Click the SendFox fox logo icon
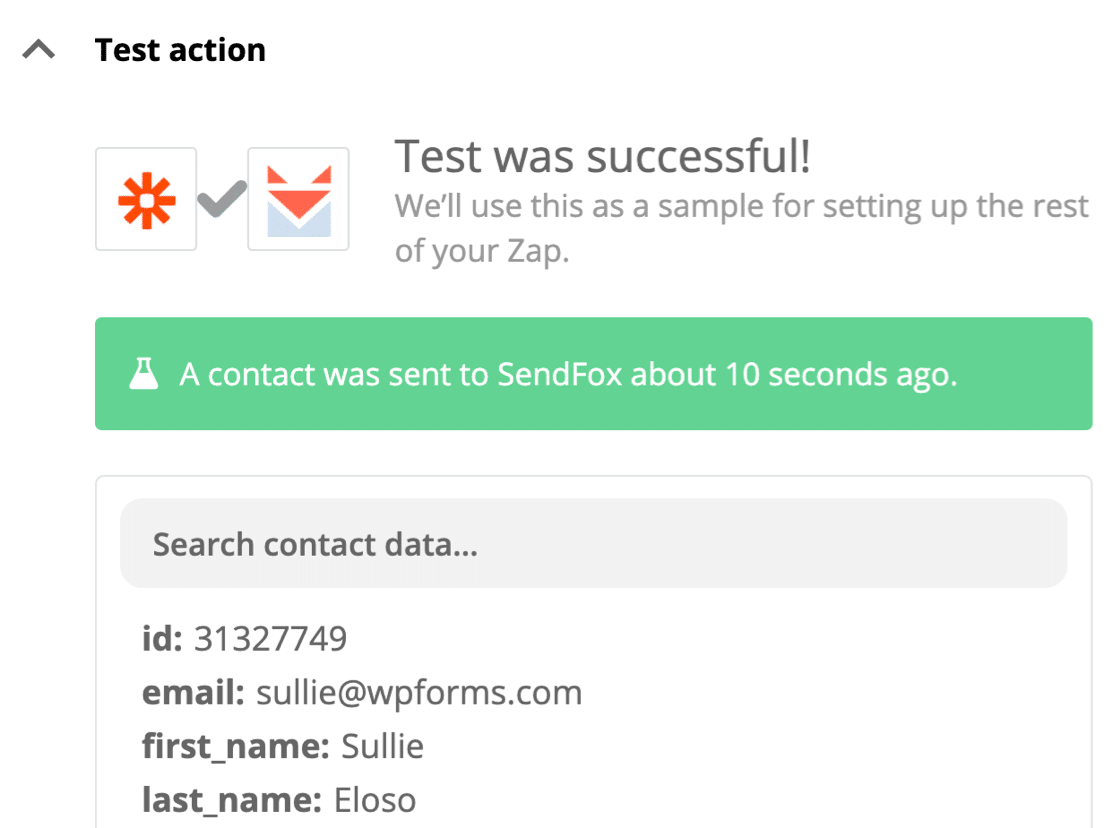This screenshot has height=828, width=1116. pyautogui.click(x=298, y=199)
